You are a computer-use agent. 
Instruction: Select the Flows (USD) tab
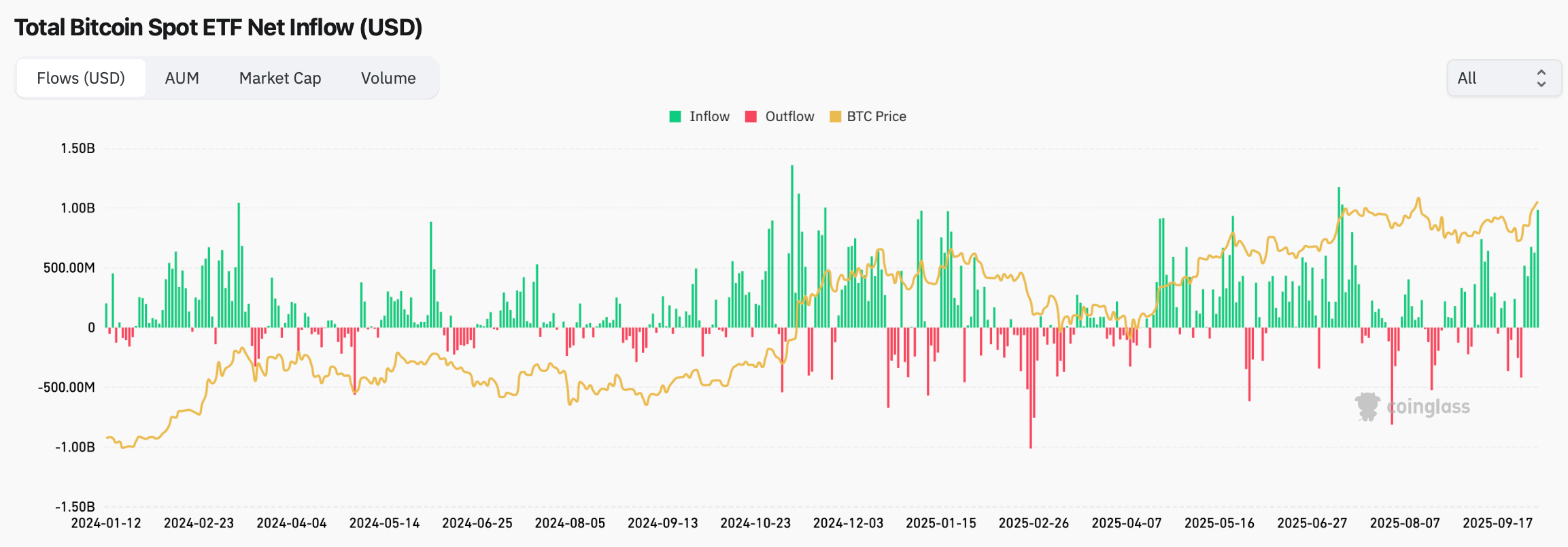point(81,78)
